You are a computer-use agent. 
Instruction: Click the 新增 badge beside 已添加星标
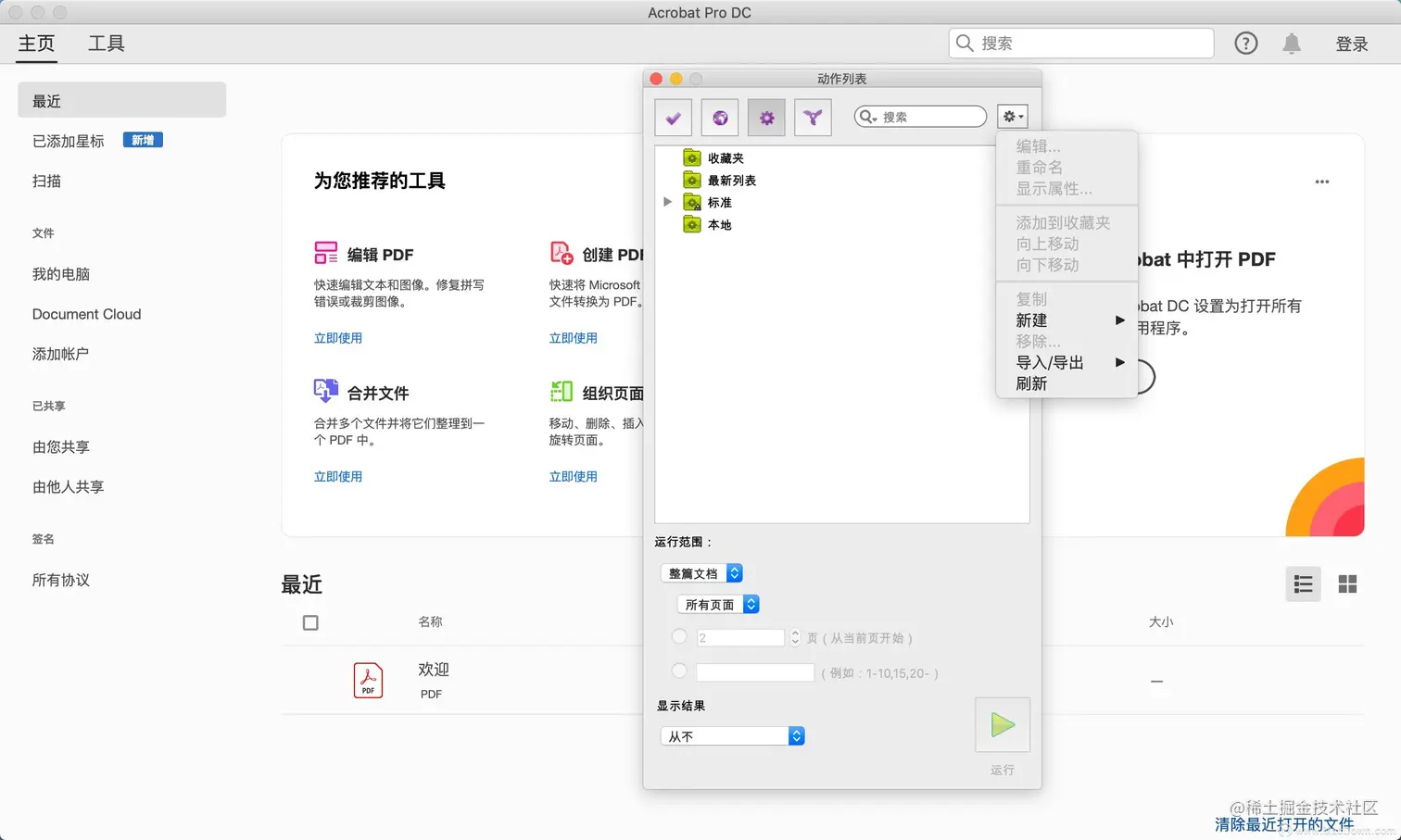pyautogui.click(x=143, y=140)
